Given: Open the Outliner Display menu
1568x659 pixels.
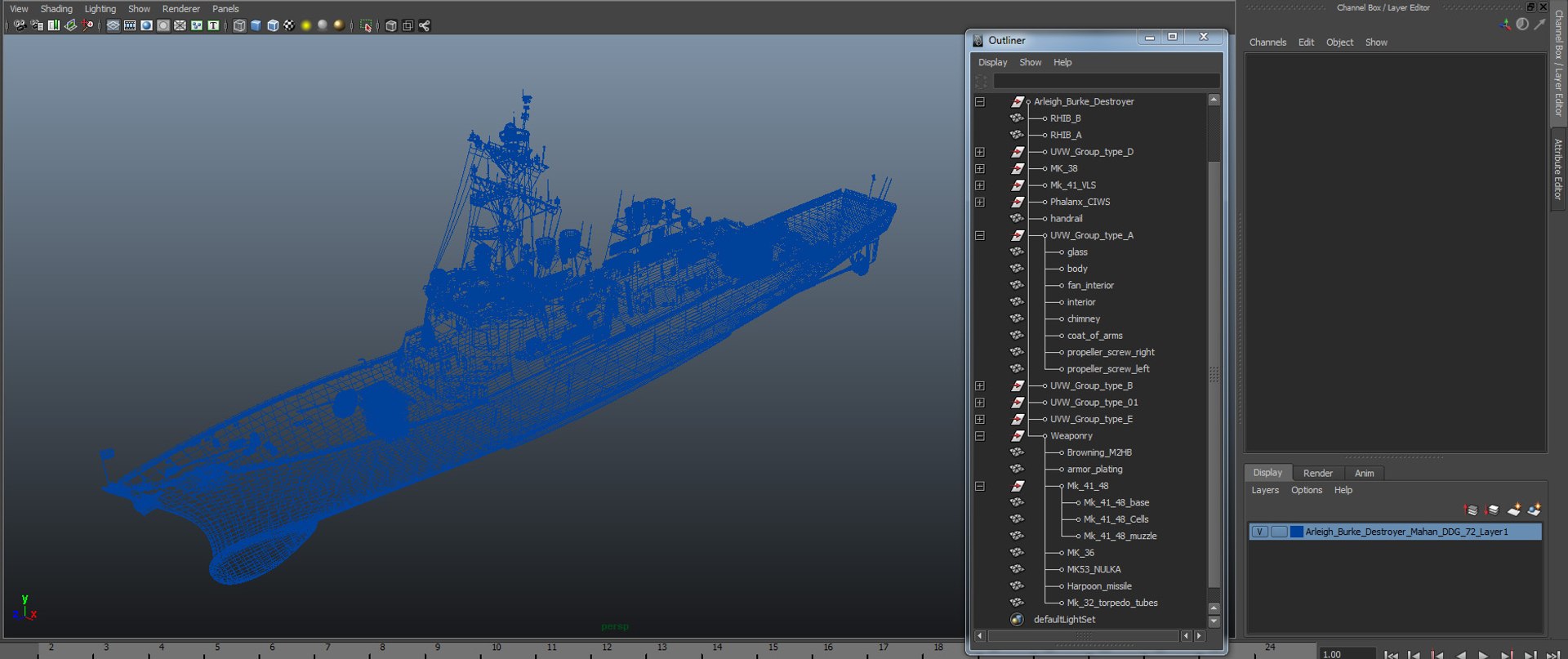Looking at the screenshot, I should click(993, 62).
